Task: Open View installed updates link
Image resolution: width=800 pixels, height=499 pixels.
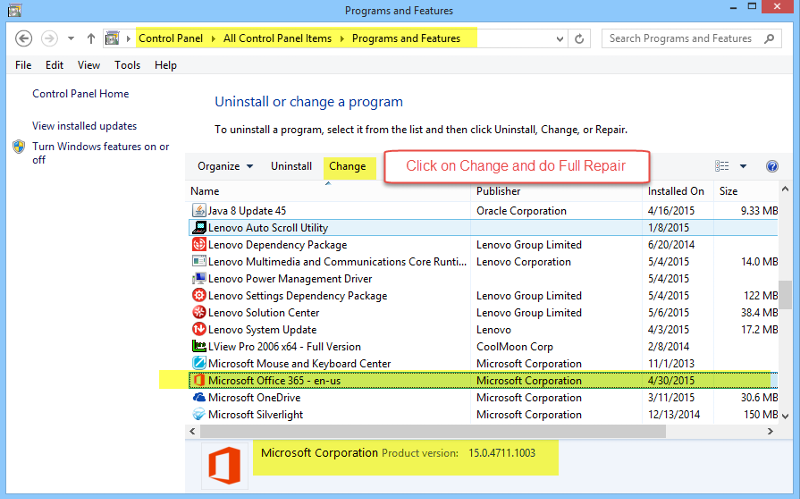Action: click(x=85, y=126)
